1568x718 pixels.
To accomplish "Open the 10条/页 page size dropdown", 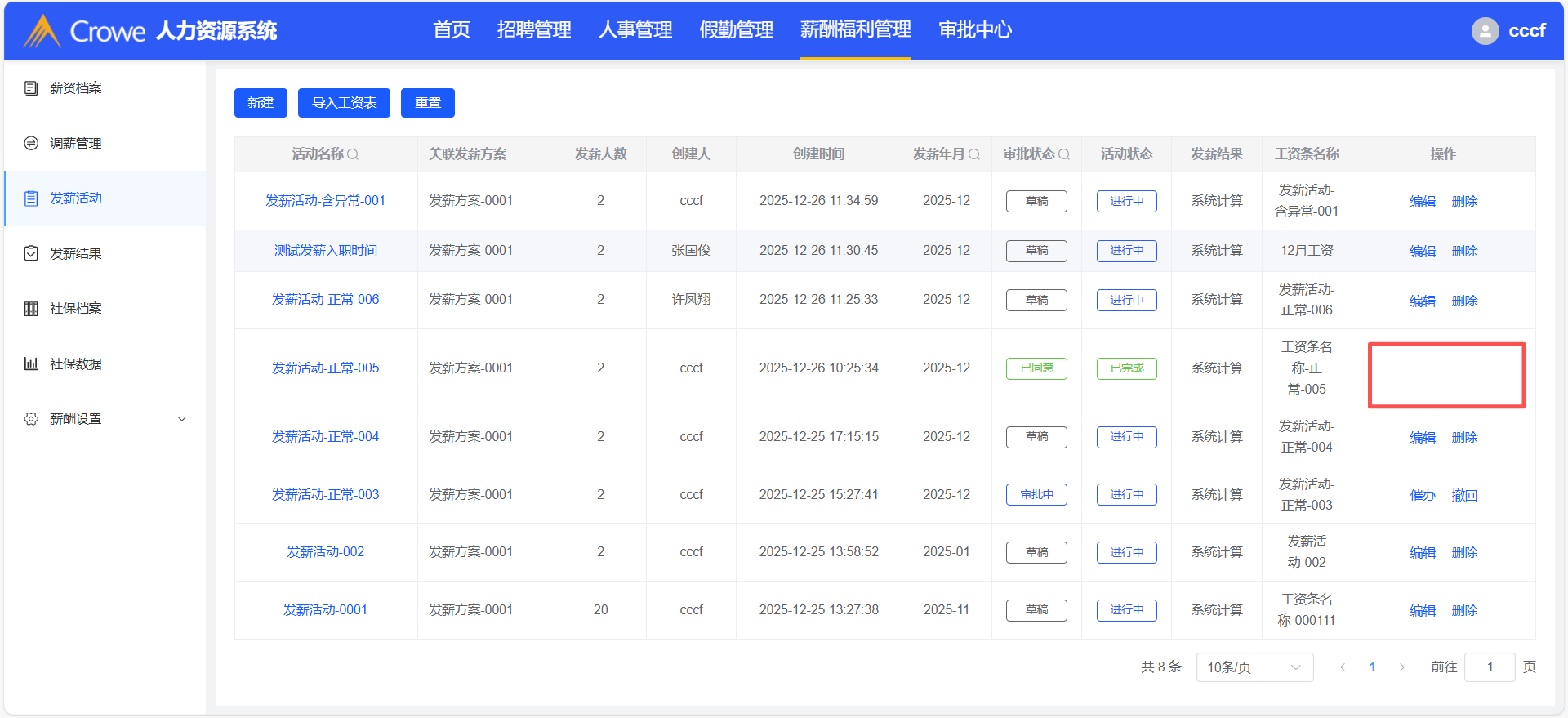I will tap(1254, 667).
